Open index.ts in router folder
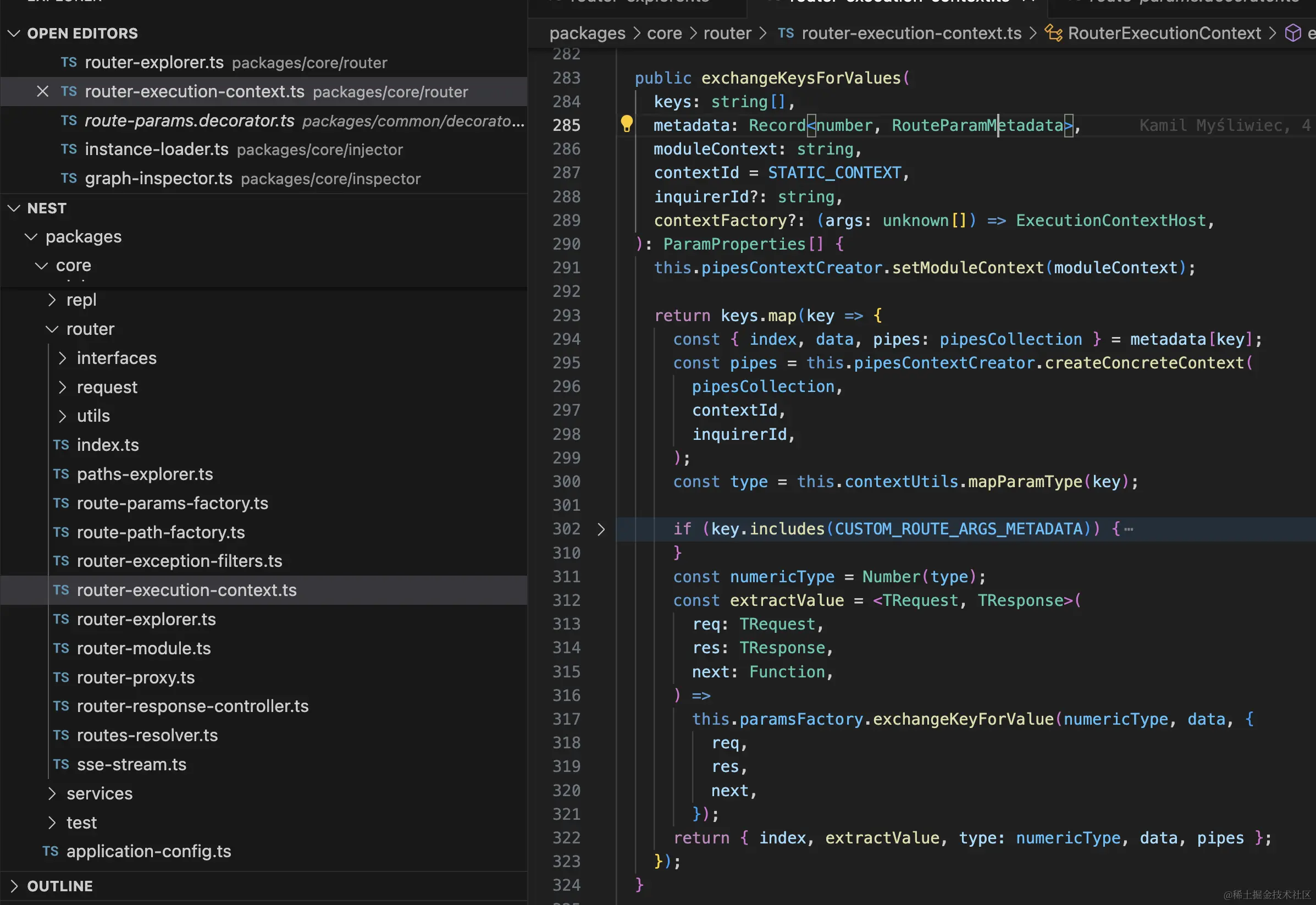Image resolution: width=1316 pixels, height=905 pixels. 263,445
